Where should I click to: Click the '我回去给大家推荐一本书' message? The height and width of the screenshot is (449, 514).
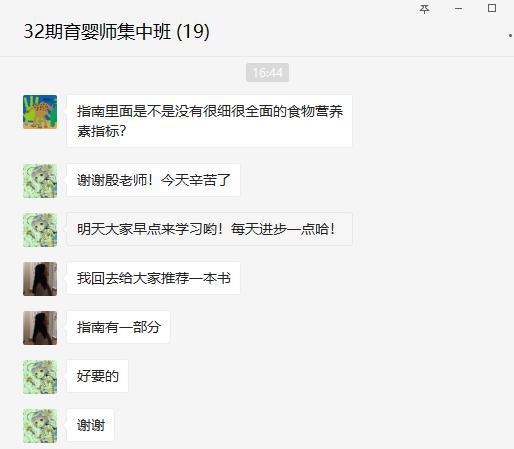click(153, 278)
